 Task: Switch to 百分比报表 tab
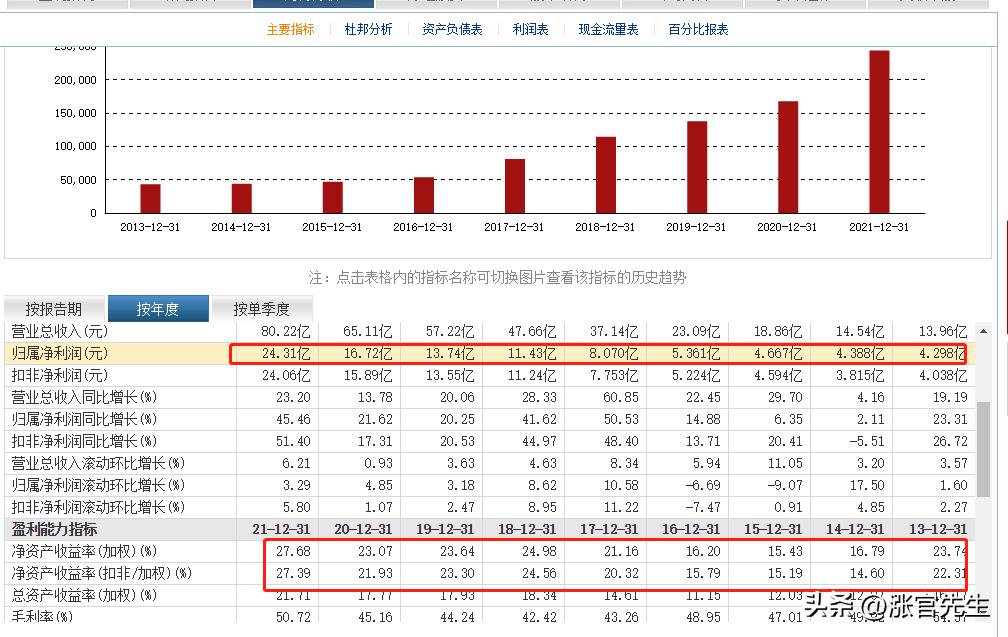coord(698,30)
